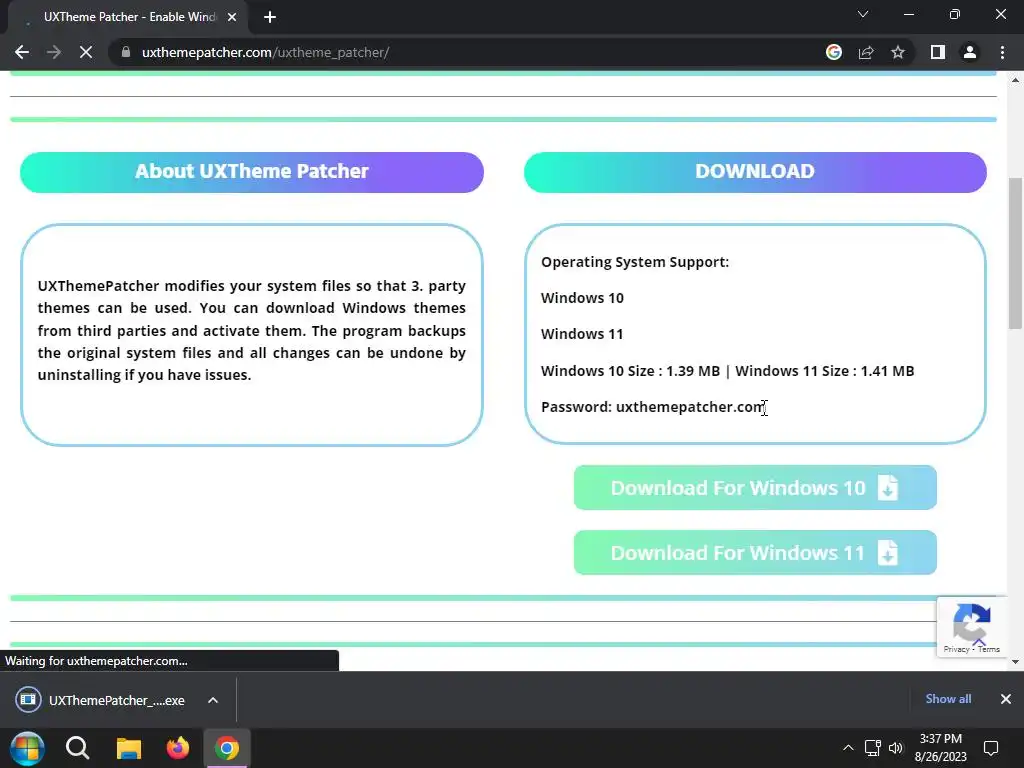Image resolution: width=1024 pixels, height=768 pixels.
Task: Click scrollbar down arrow
Action: click(1015, 662)
